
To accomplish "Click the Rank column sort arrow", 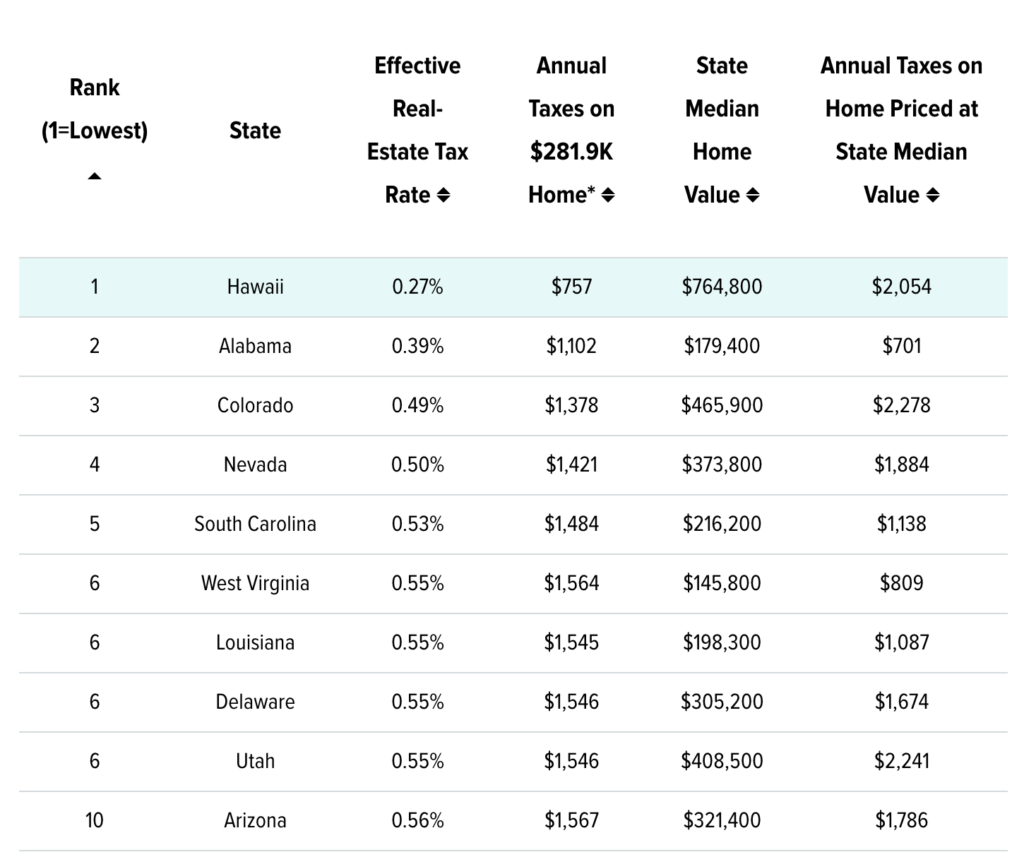I will point(94,177).
